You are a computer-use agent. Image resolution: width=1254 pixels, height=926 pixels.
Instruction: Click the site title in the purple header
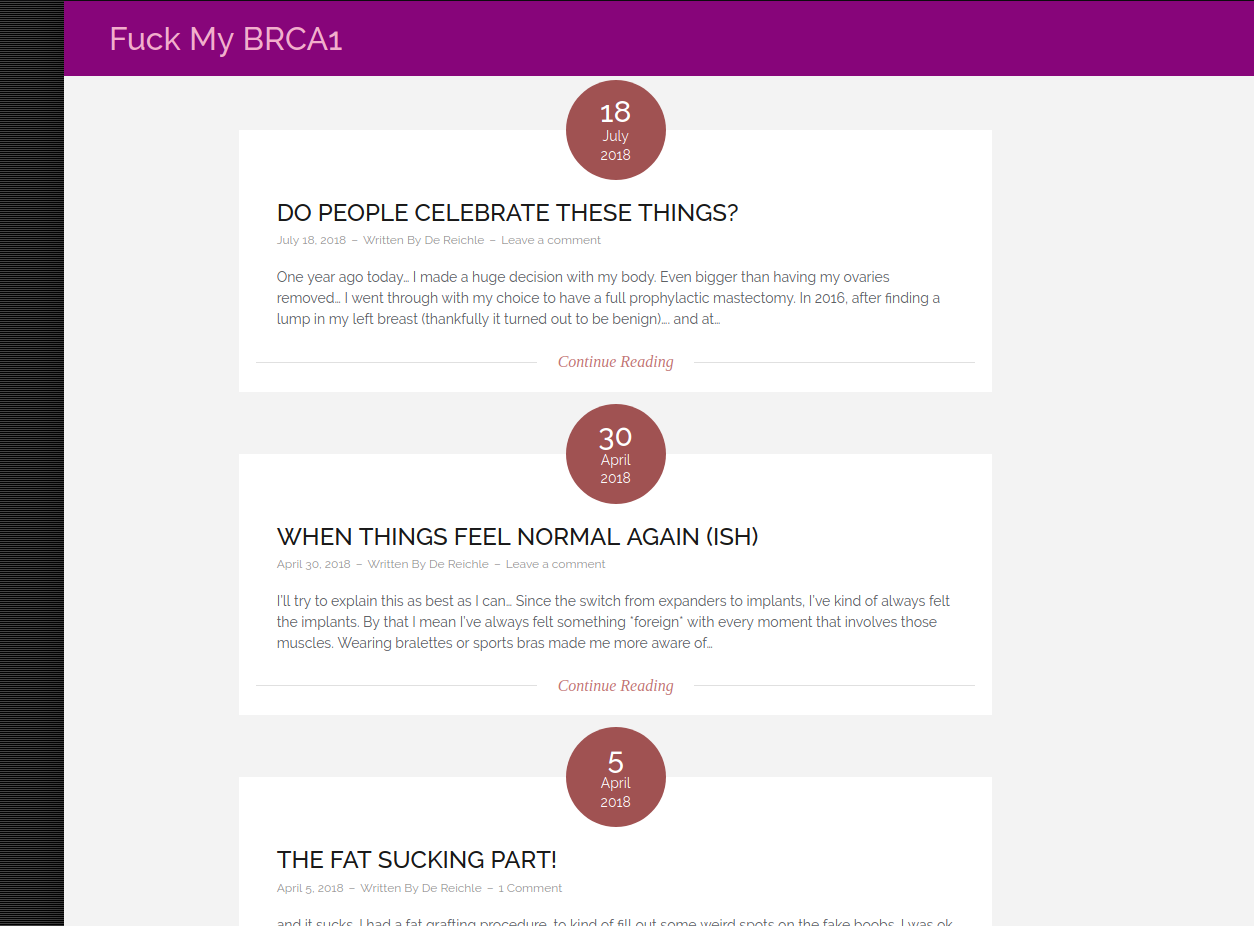tap(225, 39)
